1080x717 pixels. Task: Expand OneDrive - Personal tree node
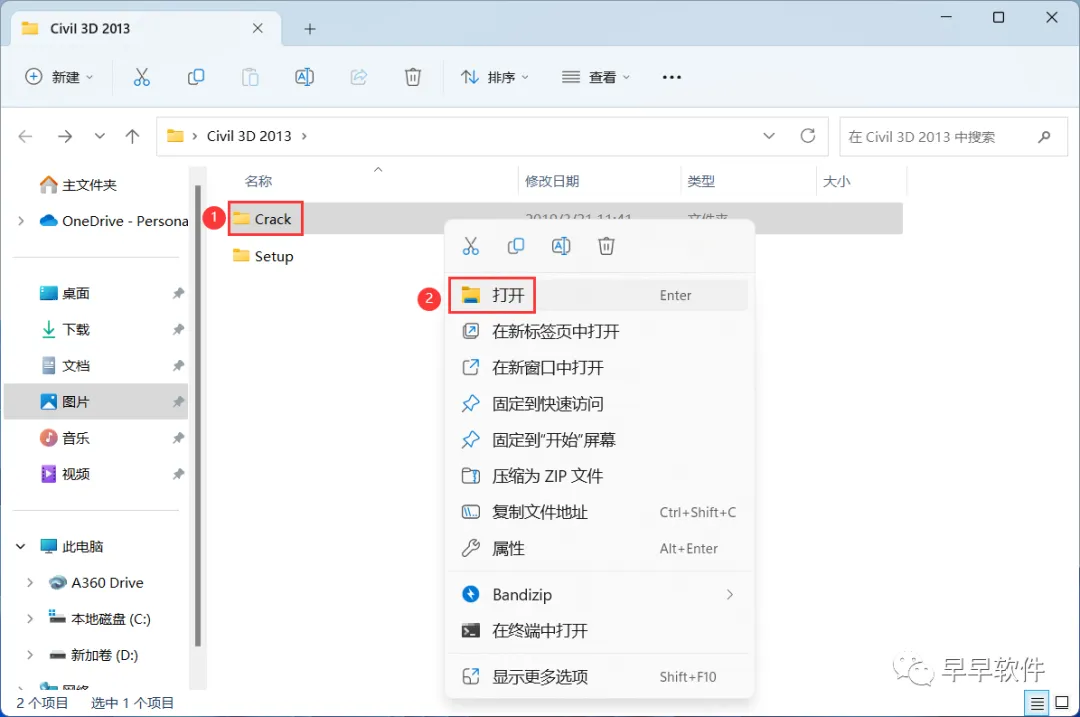point(21,221)
